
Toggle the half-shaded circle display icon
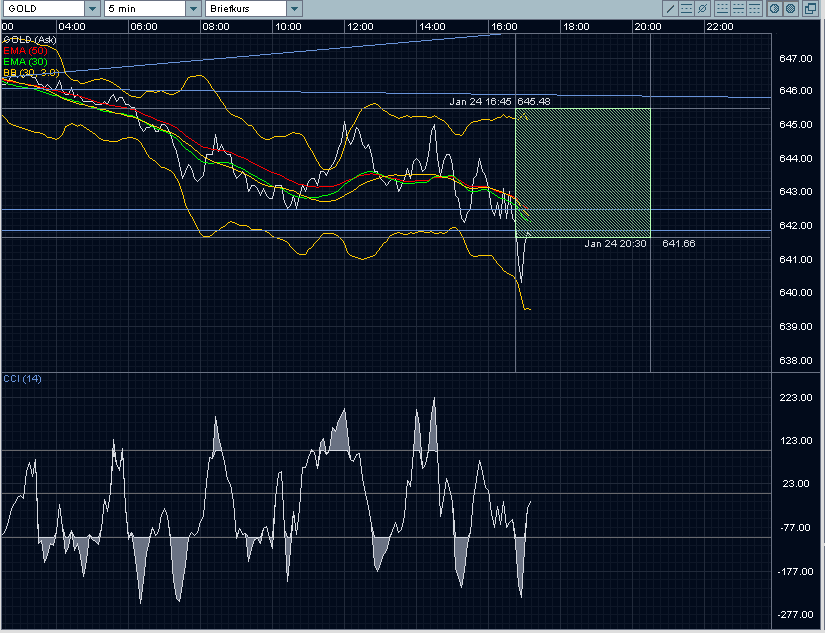(774, 8)
